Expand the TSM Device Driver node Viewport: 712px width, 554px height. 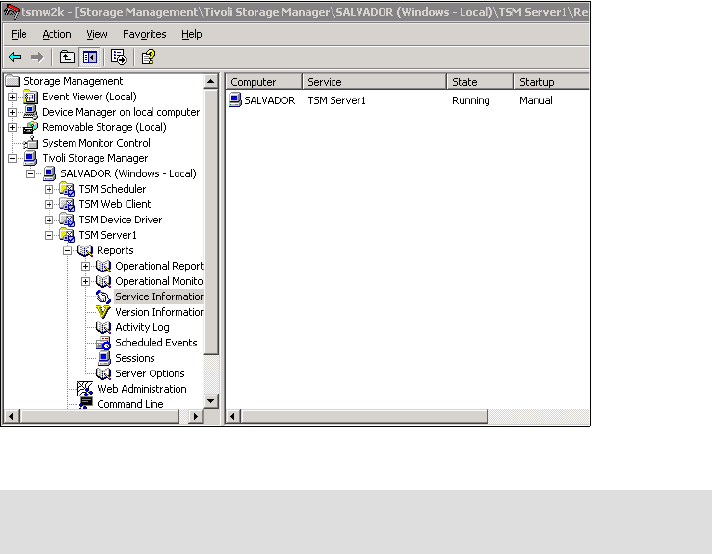[x=49, y=220]
